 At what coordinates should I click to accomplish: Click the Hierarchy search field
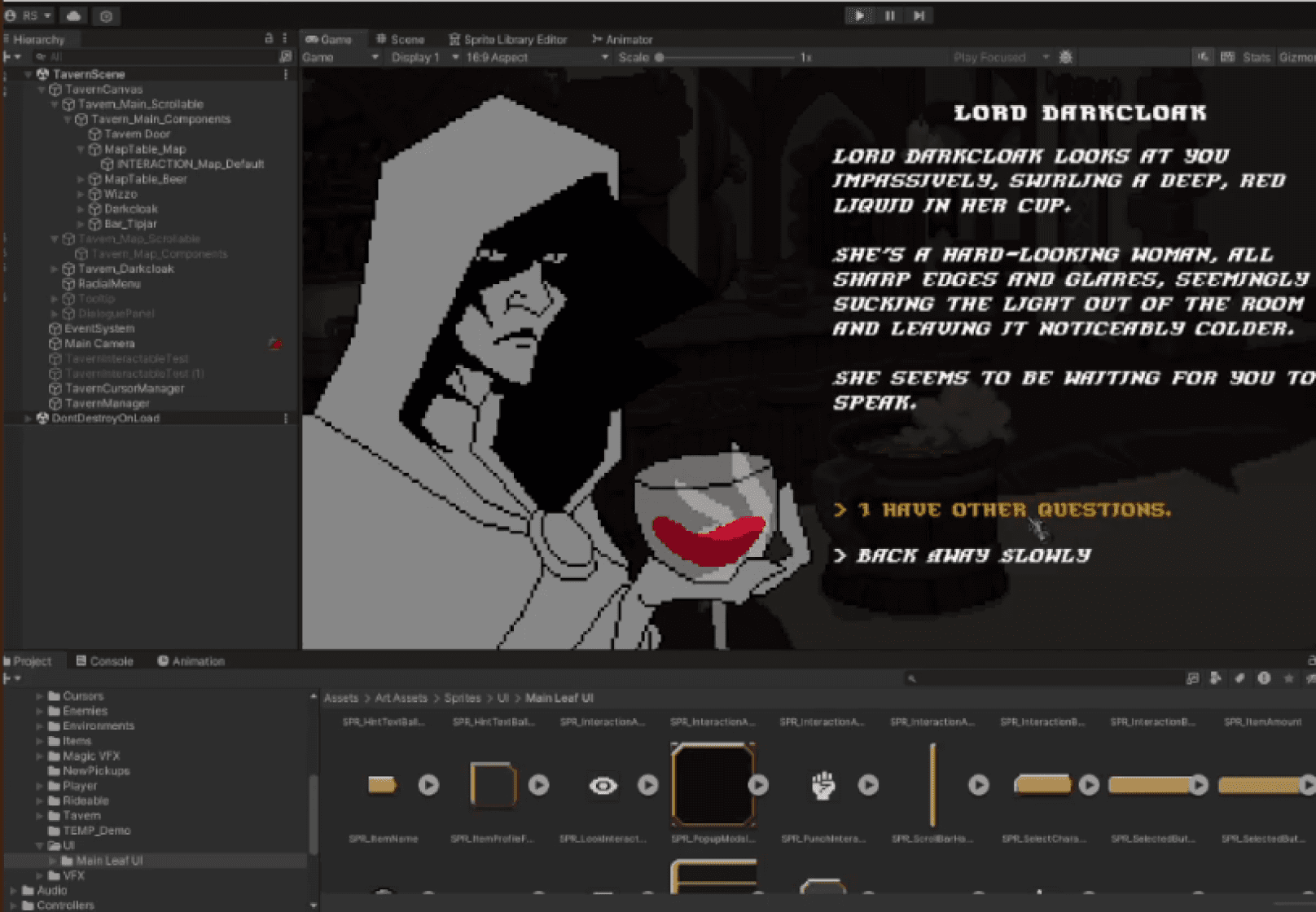click(x=155, y=57)
